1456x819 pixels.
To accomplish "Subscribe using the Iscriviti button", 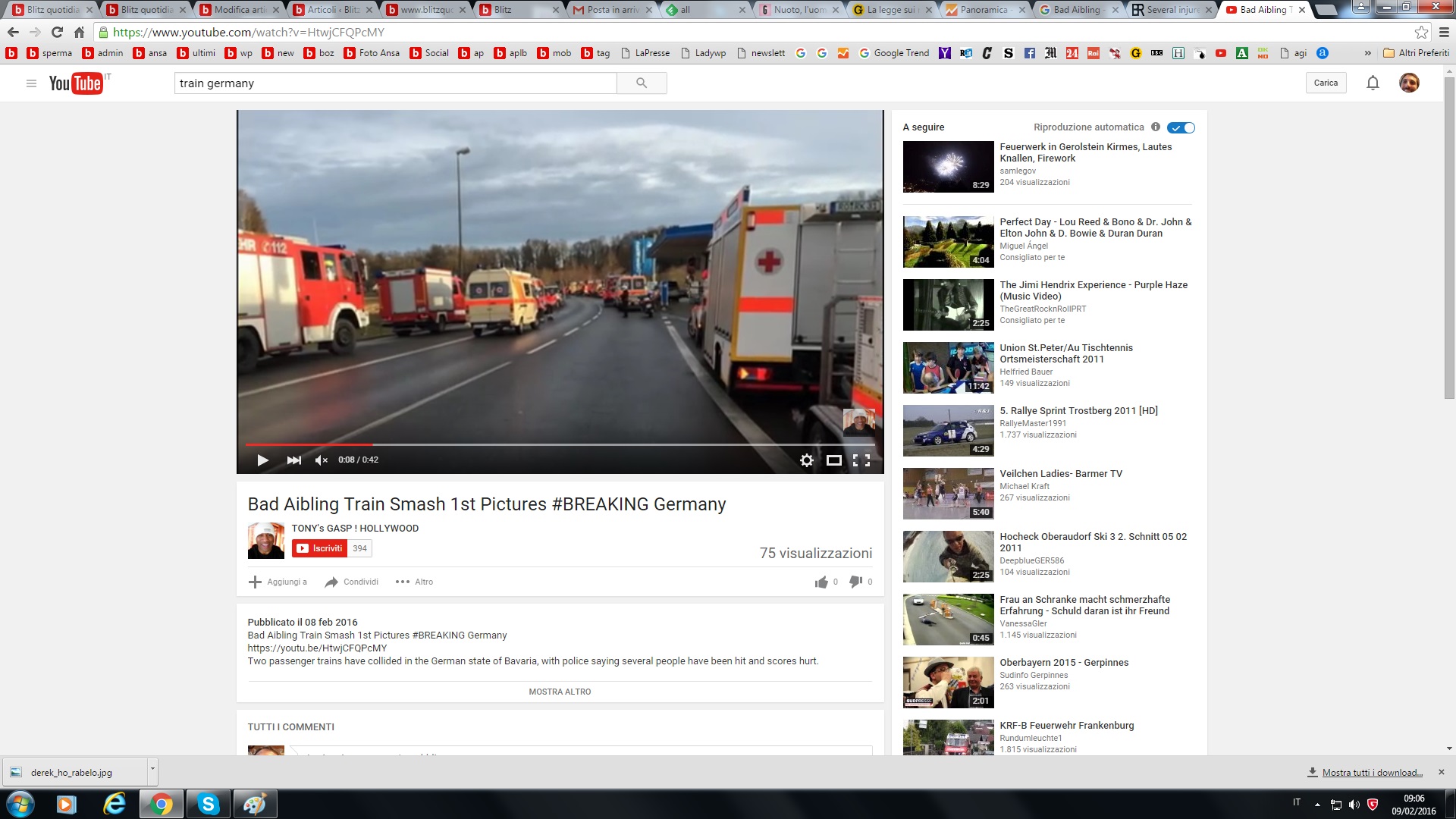I will (x=319, y=548).
